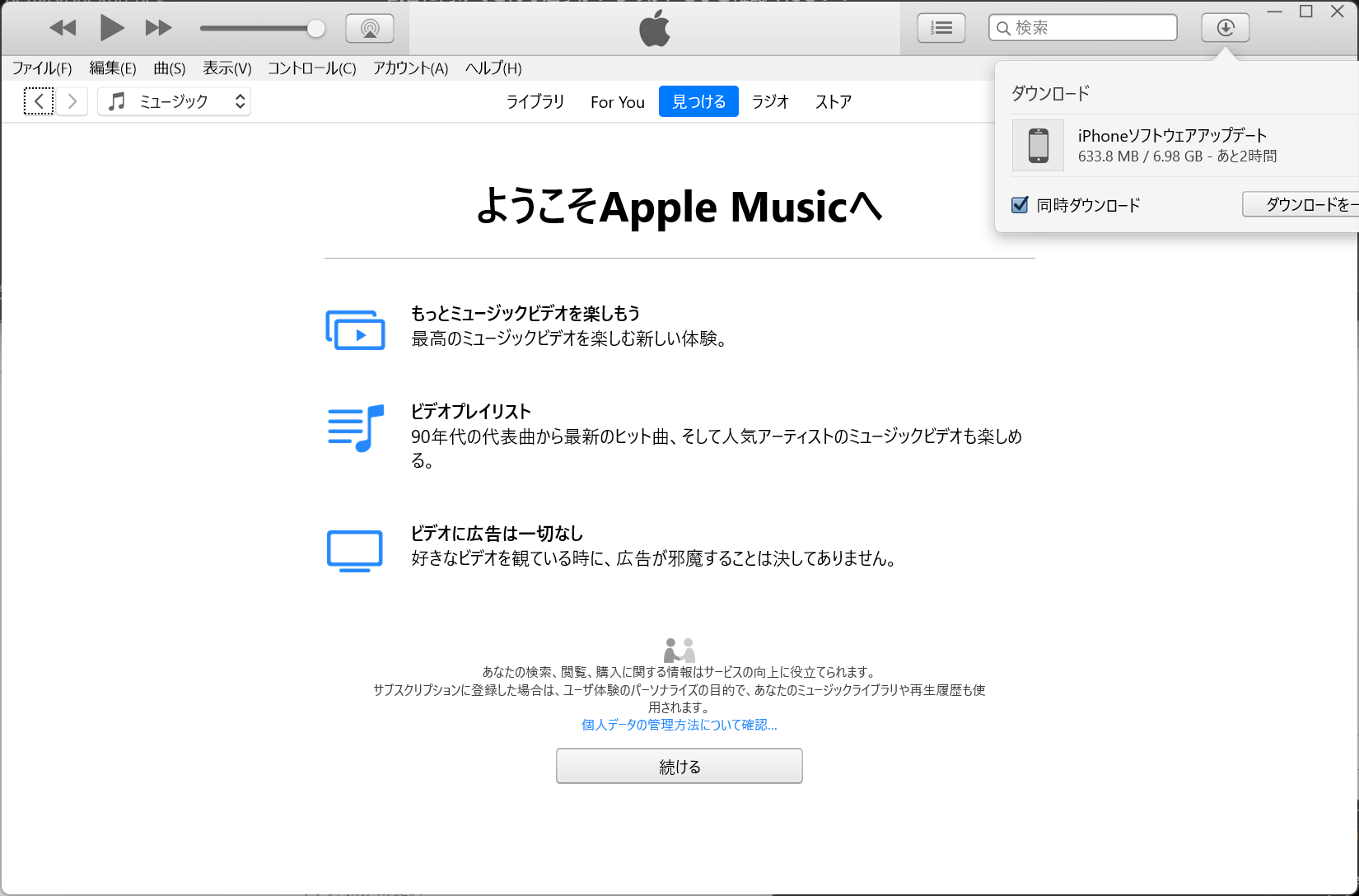This screenshot has width=1359, height=896.
Task: Open the Up Next list icon
Action: 941,28
